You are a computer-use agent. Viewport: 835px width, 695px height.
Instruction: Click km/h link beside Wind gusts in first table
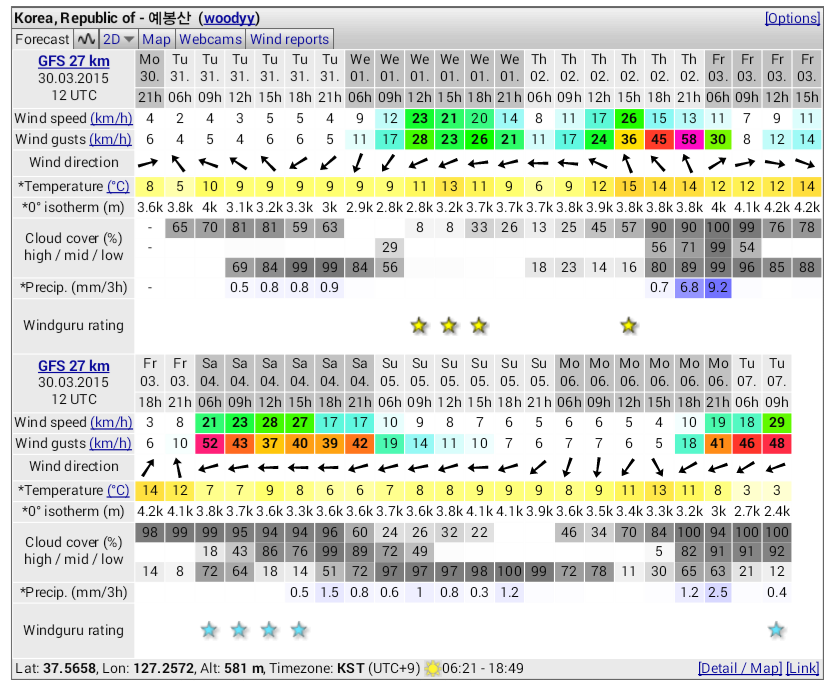tap(110, 140)
